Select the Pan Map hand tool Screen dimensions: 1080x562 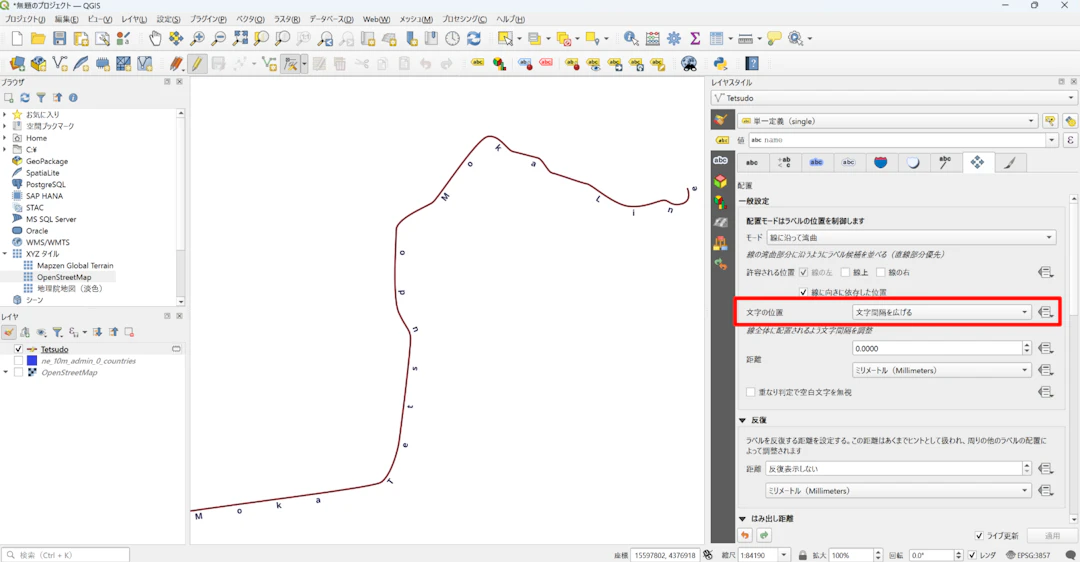pos(155,39)
